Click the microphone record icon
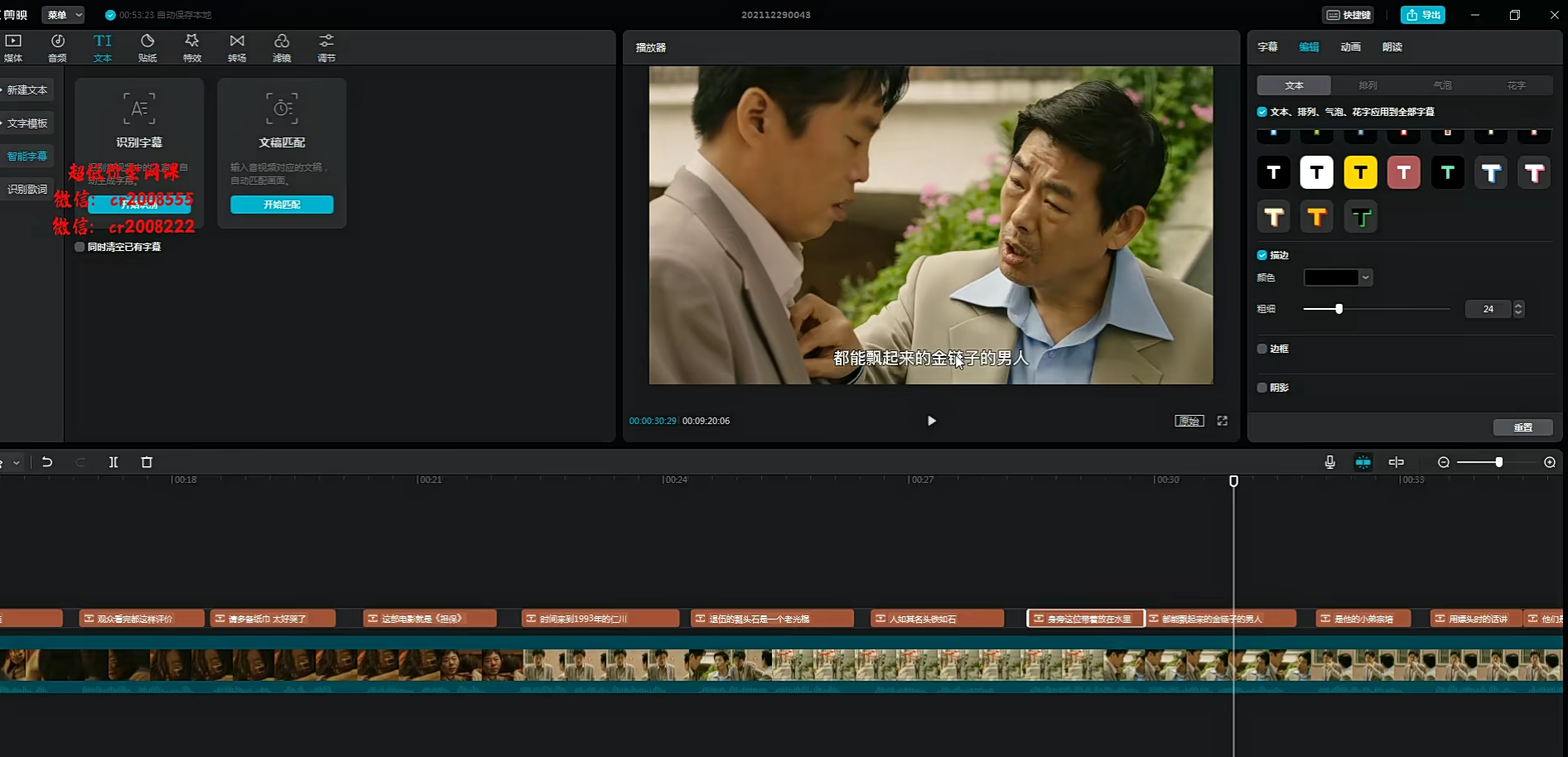This screenshot has width=1568, height=757. click(x=1329, y=462)
